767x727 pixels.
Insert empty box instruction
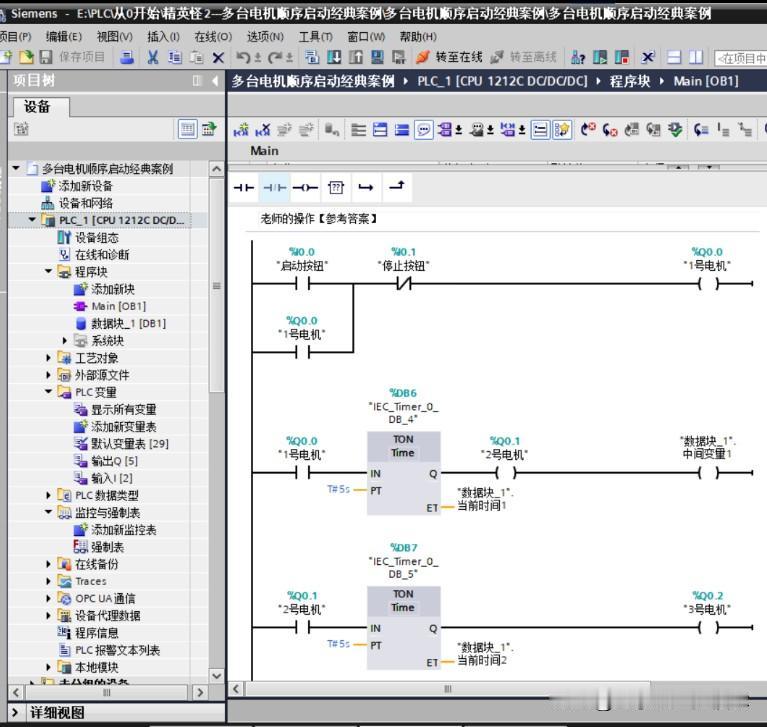point(336,187)
